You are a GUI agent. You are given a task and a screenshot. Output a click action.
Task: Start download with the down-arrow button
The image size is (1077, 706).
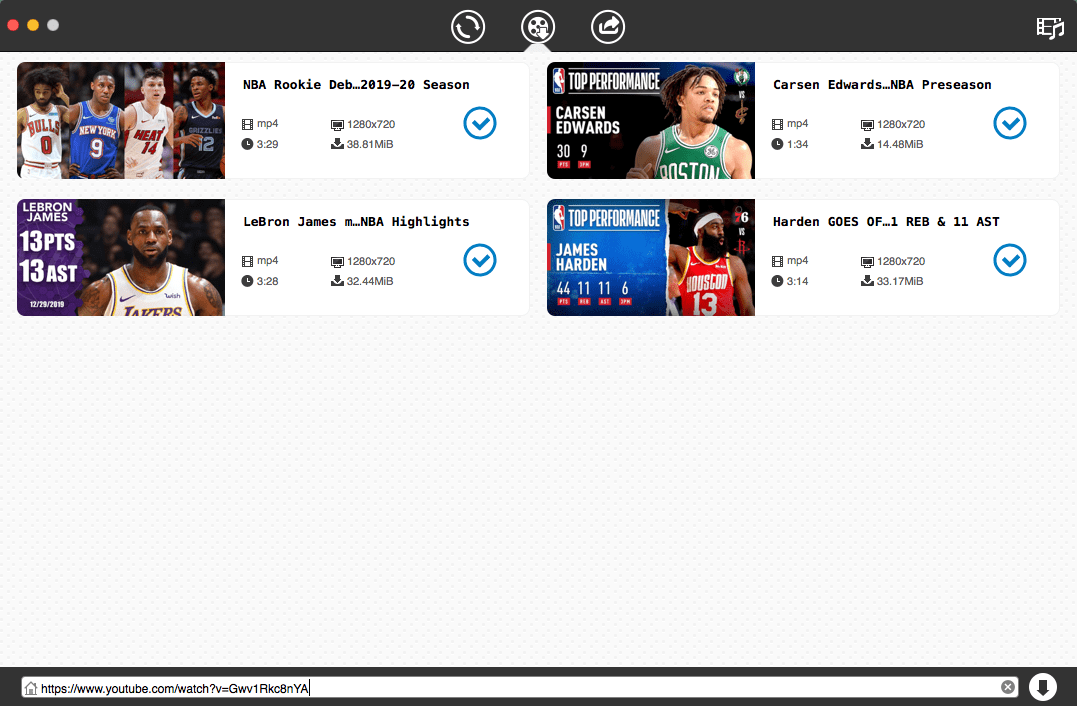[x=1043, y=687]
